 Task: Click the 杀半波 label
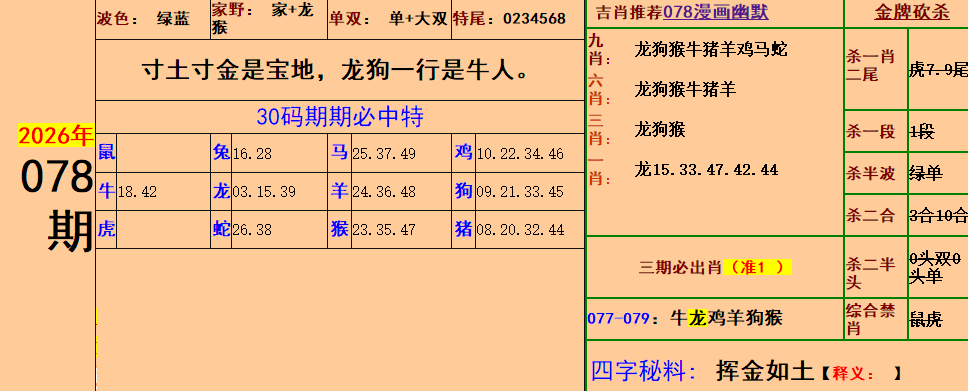(x=870, y=174)
